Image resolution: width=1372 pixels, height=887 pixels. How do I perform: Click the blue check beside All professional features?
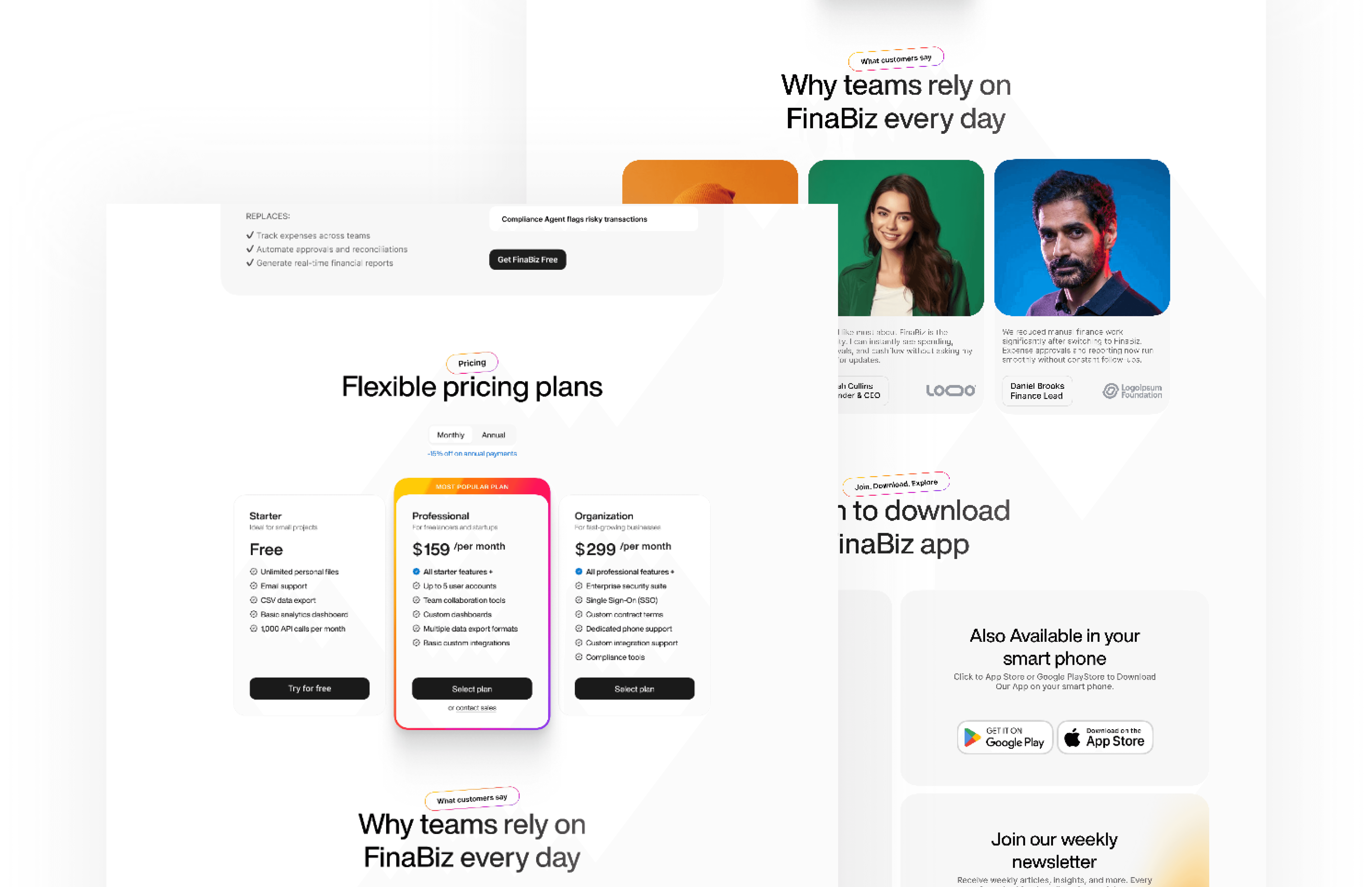pyautogui.click(x=579, y=571)
